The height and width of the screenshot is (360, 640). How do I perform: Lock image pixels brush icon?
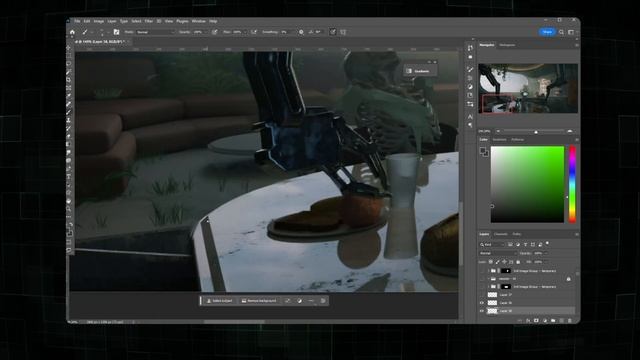point(498,262)
